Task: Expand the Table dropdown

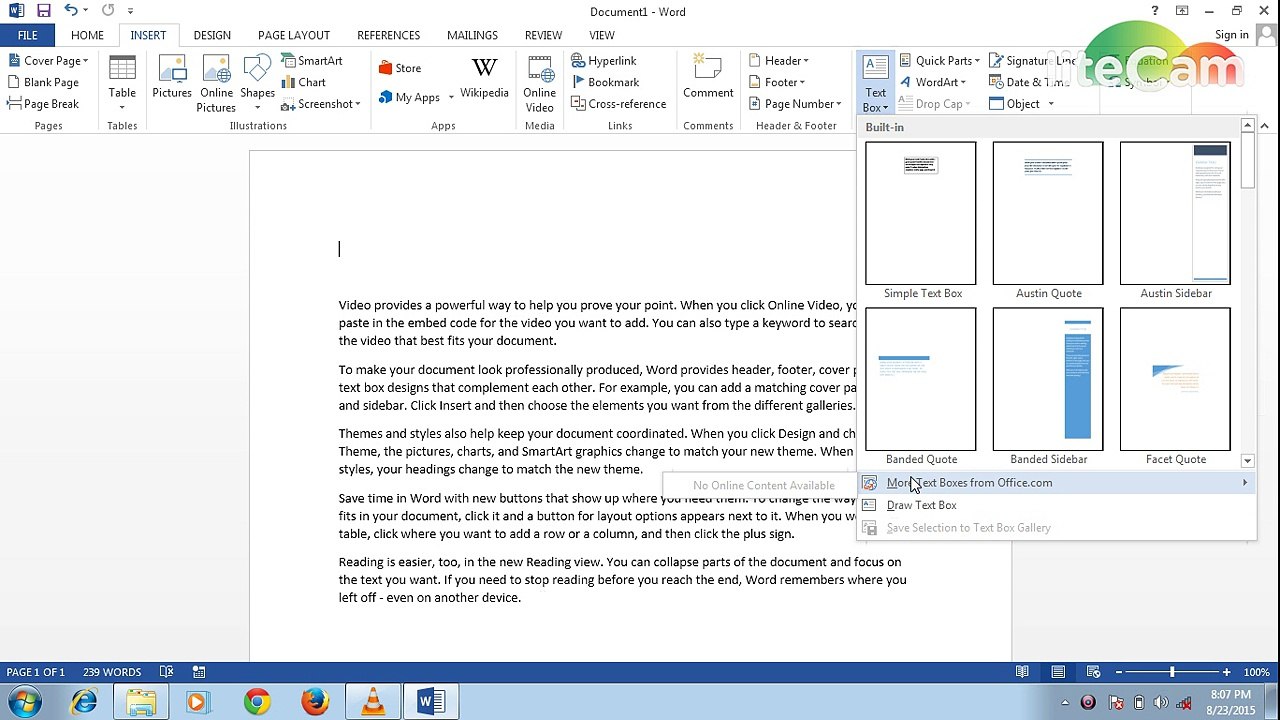Action: pyautogui.click(x=122, y=83)
